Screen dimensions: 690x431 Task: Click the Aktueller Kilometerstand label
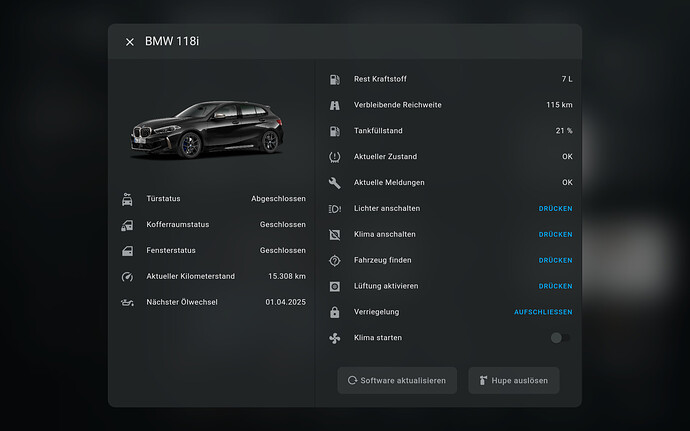pos(191,276)
